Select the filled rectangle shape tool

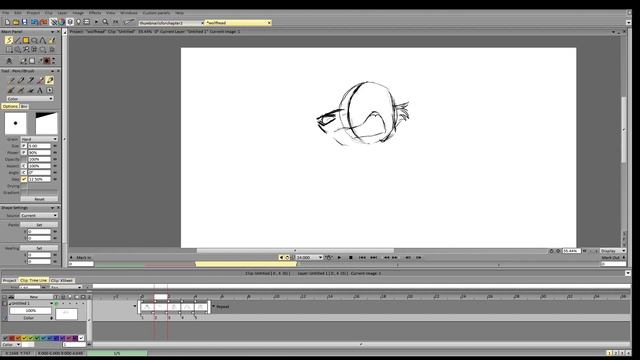pos(26,40)
